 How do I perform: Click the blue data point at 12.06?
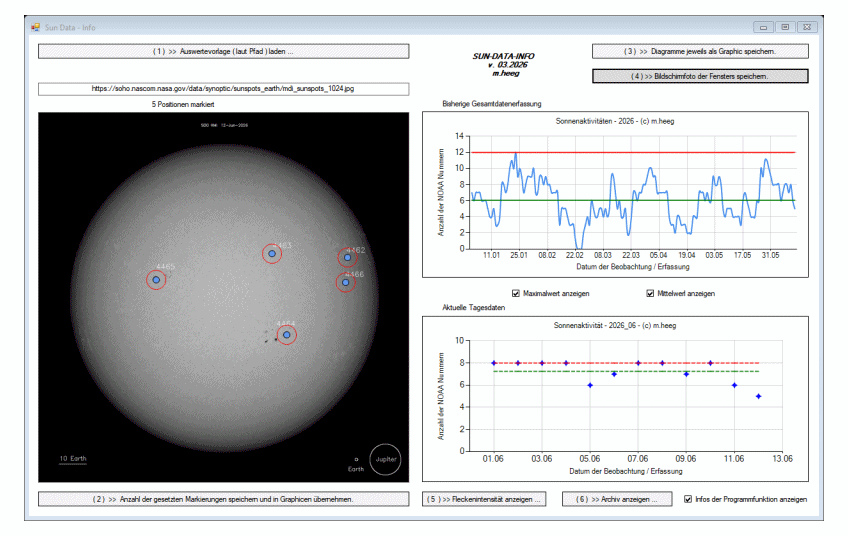(x=758, y=396)
